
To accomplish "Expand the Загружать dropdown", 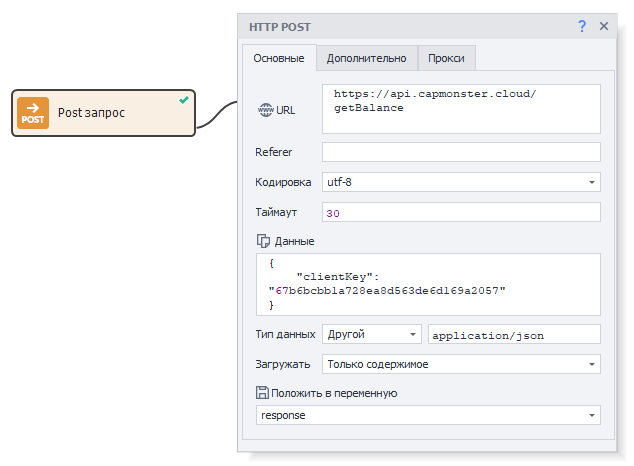I will [x=592, y=364].
